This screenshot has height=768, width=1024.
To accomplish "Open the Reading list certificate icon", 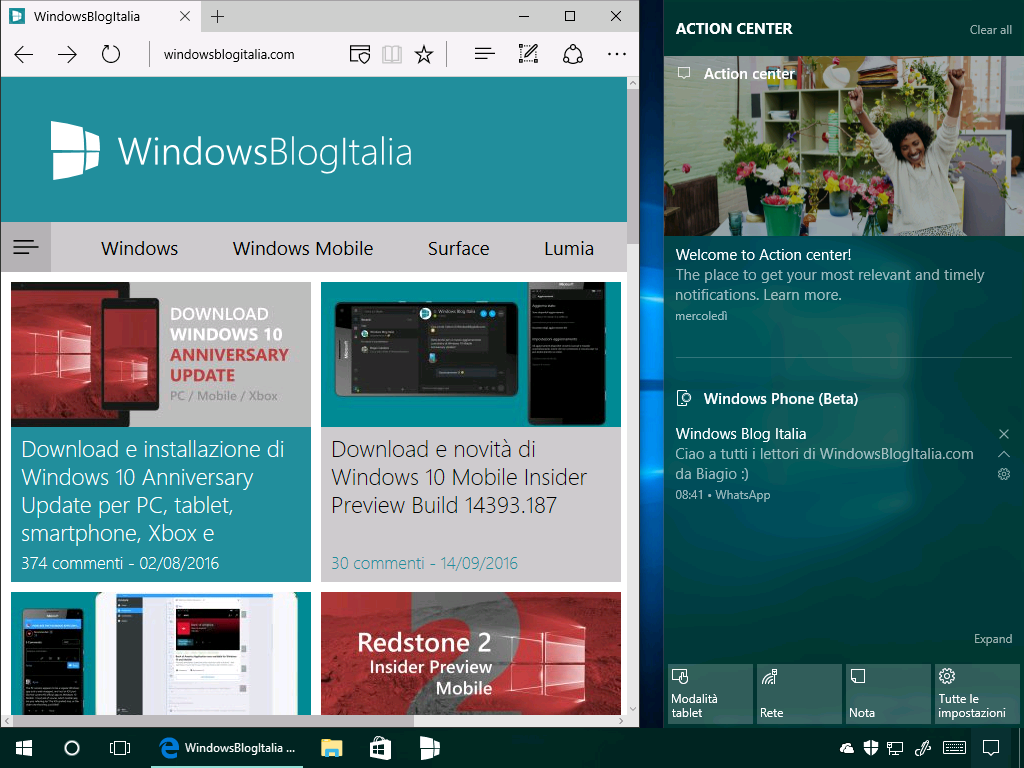I will 360,54.
